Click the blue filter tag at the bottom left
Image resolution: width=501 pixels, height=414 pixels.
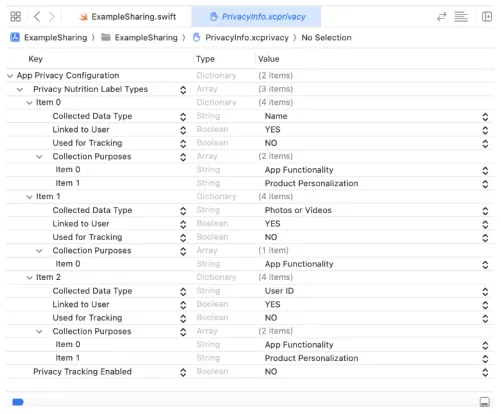click(18, 402)
